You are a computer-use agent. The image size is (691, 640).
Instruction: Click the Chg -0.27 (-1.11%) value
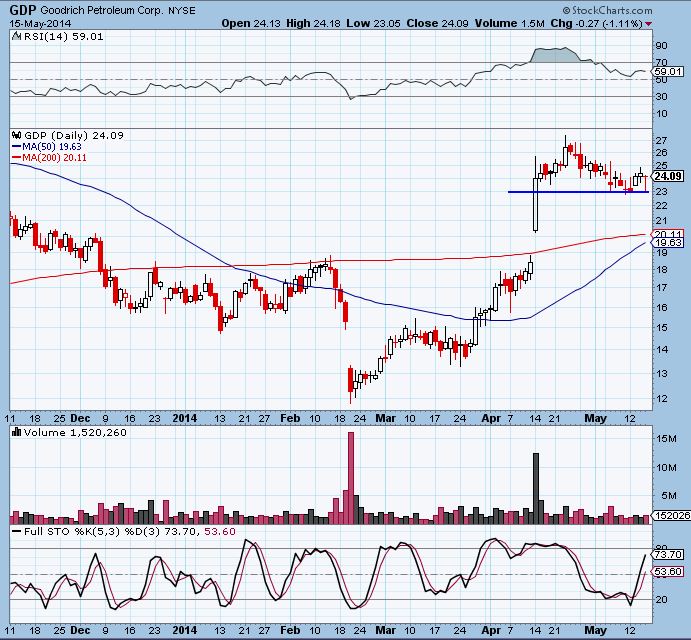(x=596, y=23)
